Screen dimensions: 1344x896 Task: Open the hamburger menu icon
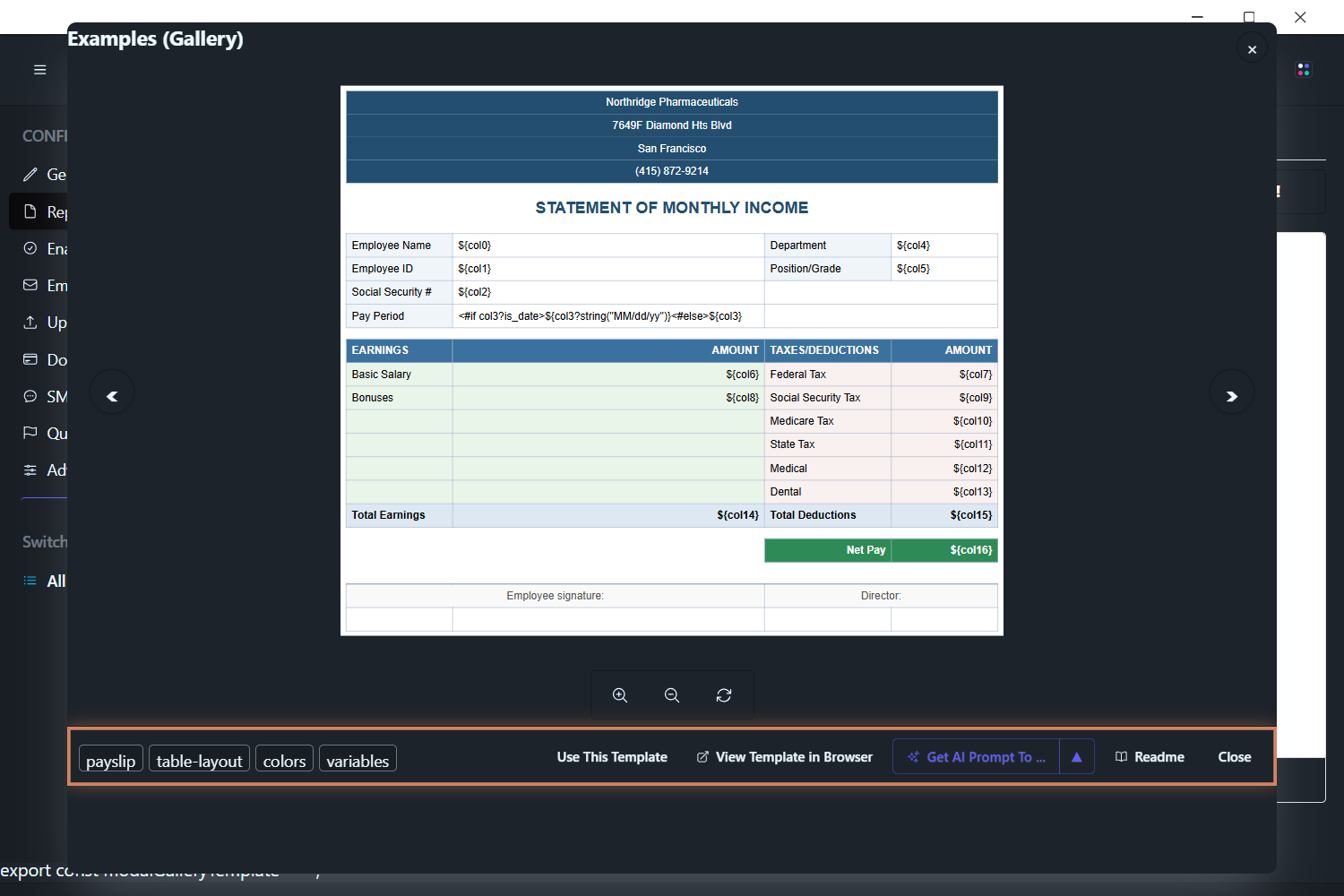(x=40, y=70)
